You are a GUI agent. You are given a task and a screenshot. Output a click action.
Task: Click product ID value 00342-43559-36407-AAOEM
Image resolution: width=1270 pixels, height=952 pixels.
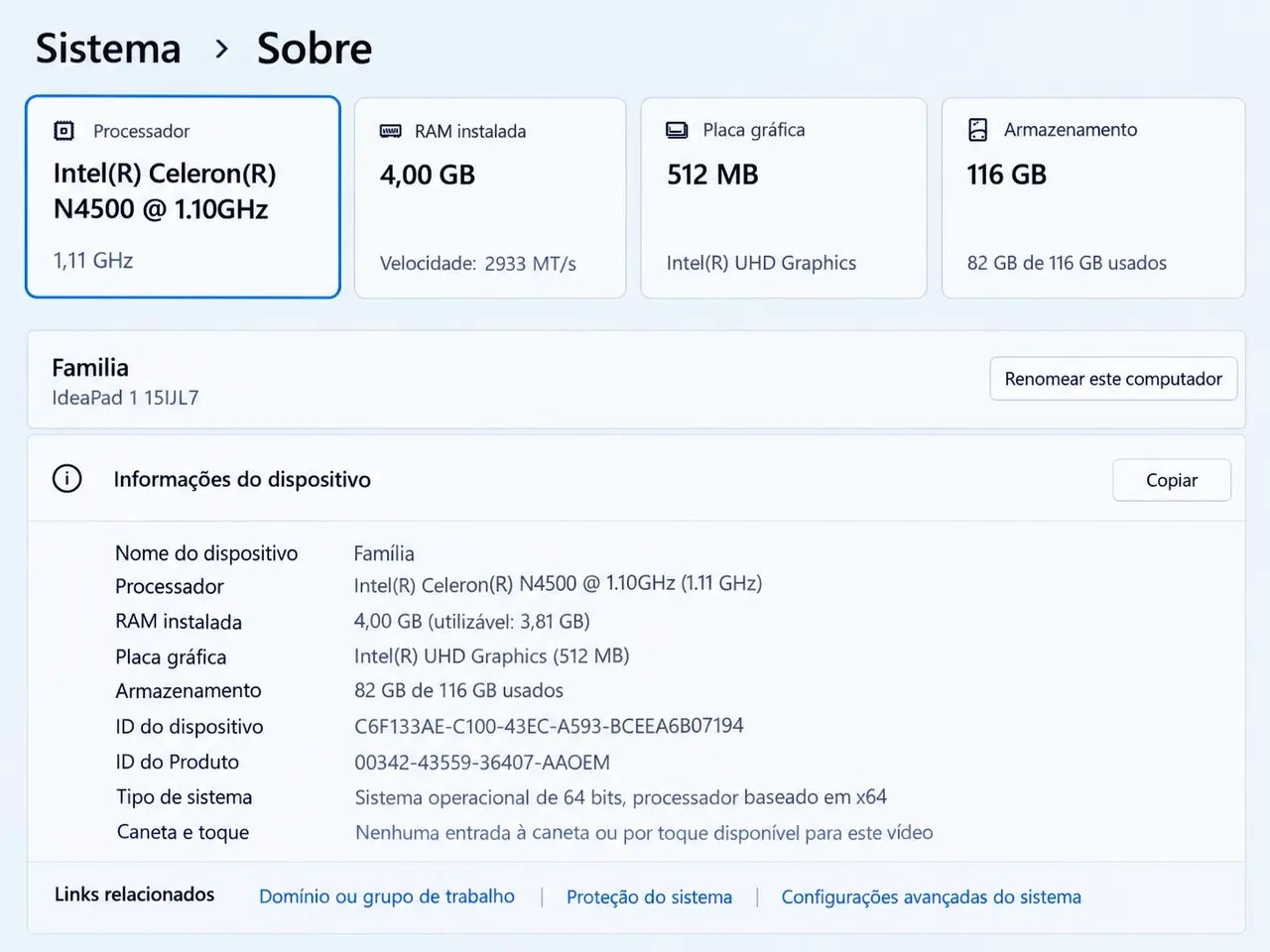click(x=482, y=763)
